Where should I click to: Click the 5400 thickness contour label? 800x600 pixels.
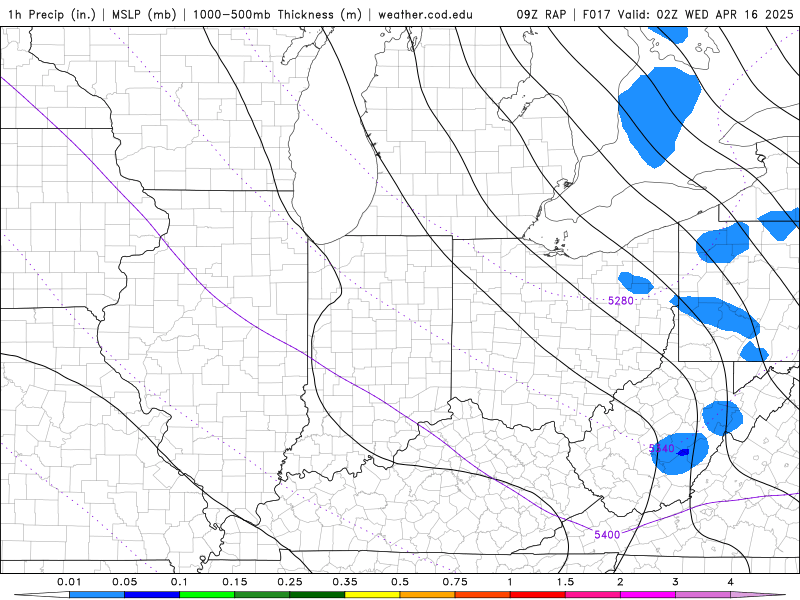coord(607,534)
